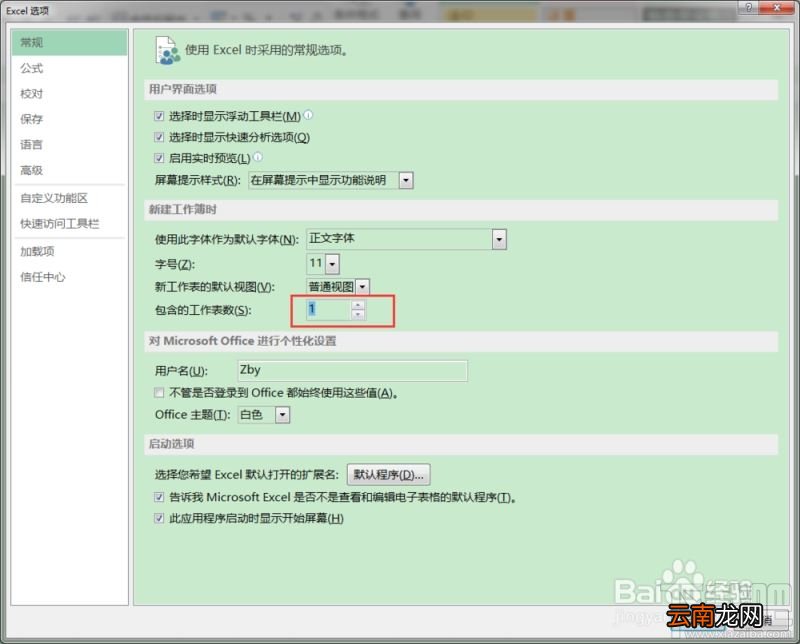800x644 pixels.
Task: Go to the 高级 options category
Action: pyautogui.click(x=69, y=170)
